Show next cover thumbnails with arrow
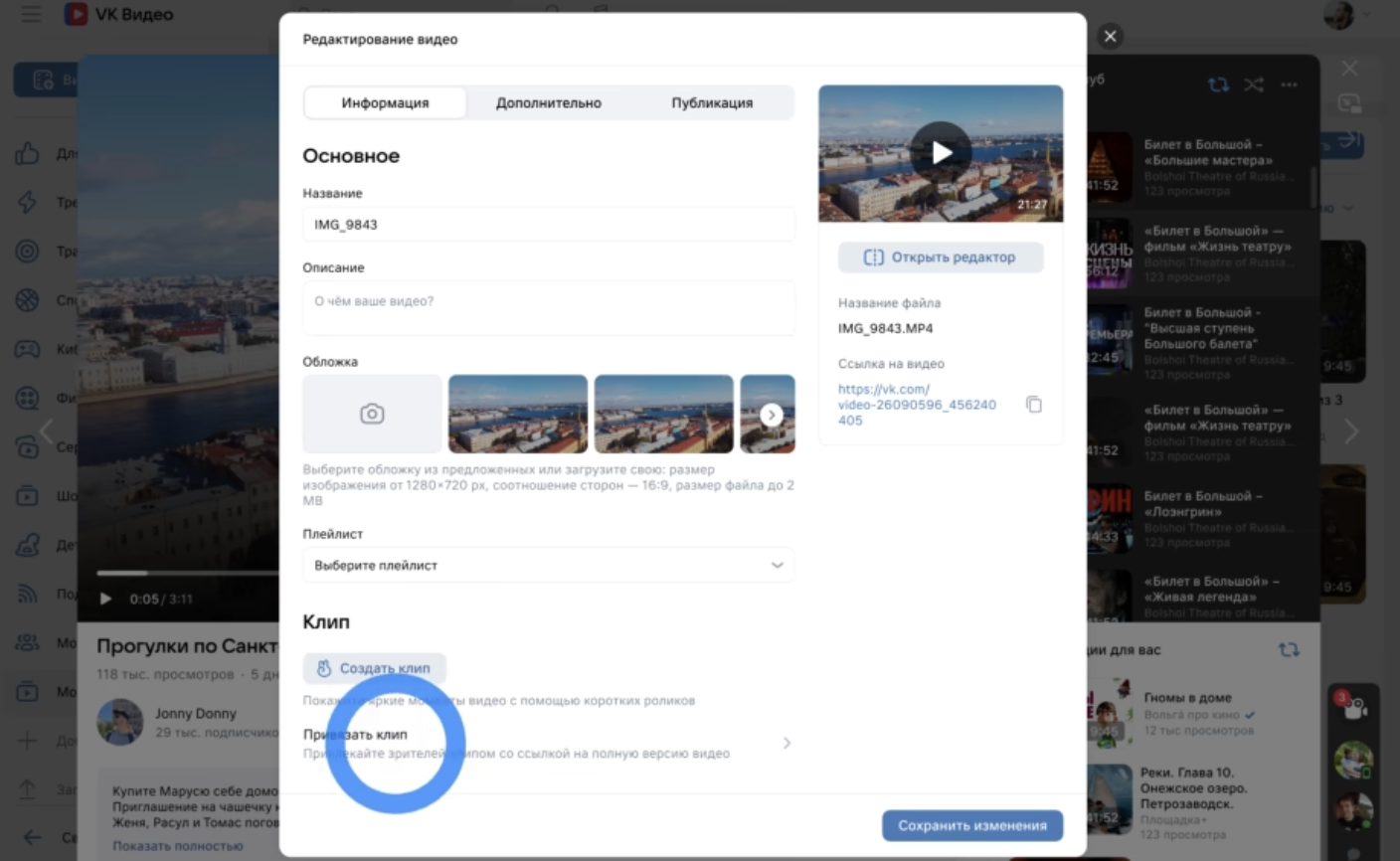This screenshot has width=1400, height=861. [x=772, y=415]
